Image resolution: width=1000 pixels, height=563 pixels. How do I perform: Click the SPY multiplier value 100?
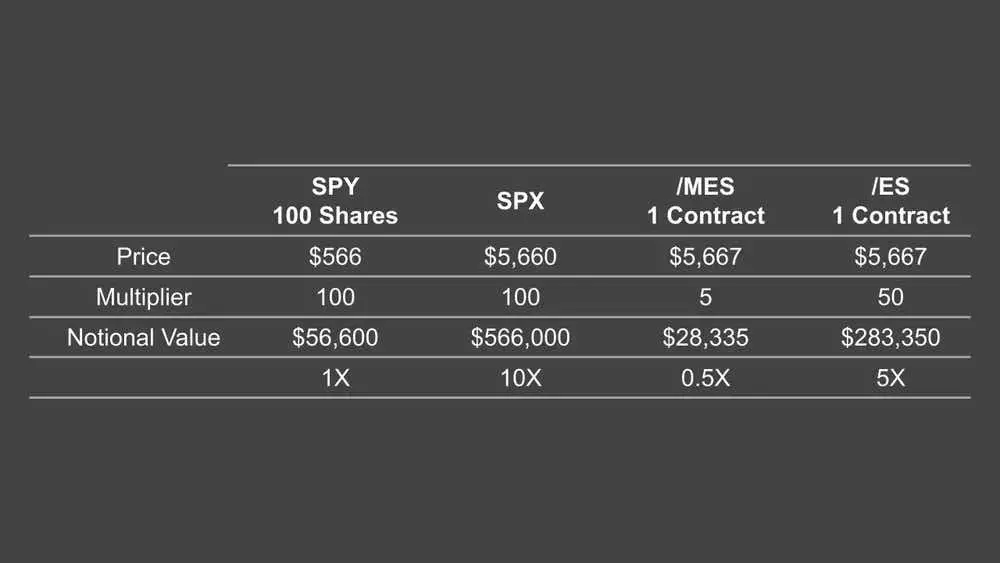(x=335, y=297)
